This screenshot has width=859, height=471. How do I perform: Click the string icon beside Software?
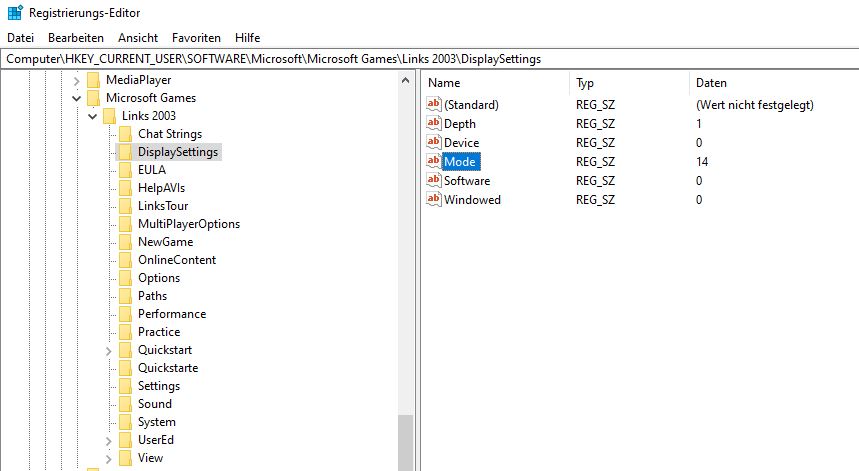[433, 180]
